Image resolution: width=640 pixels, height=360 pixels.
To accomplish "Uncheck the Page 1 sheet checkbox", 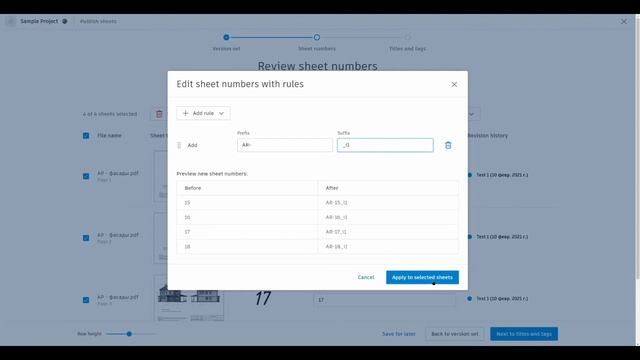I will (86, 176).
